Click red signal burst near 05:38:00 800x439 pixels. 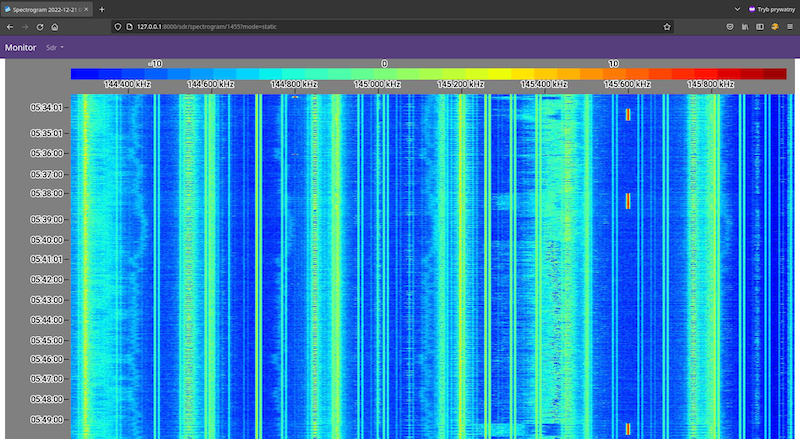coord(628,201)
